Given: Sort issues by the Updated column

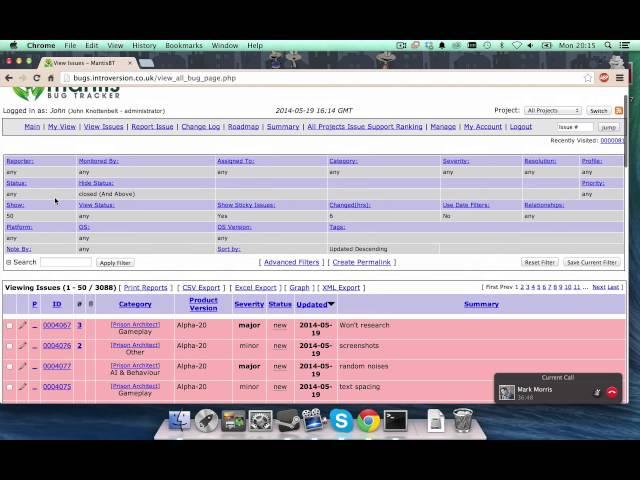Looking at the screenshot, I should pos(312,304).
